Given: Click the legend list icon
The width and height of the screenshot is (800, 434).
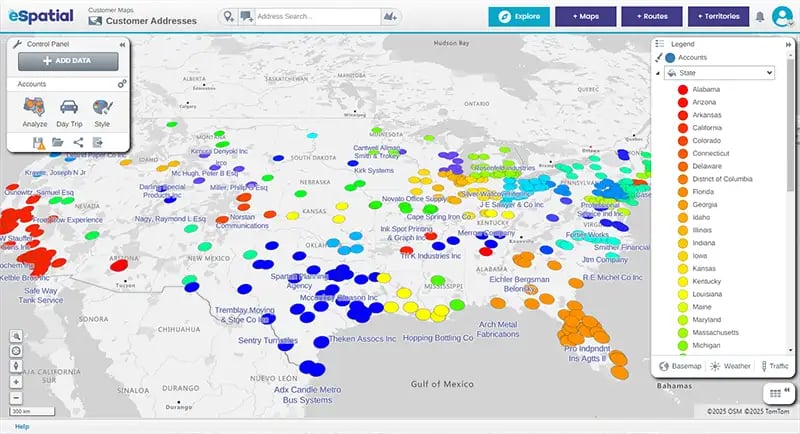Looking at the screenshot, I should coord(660,44).
